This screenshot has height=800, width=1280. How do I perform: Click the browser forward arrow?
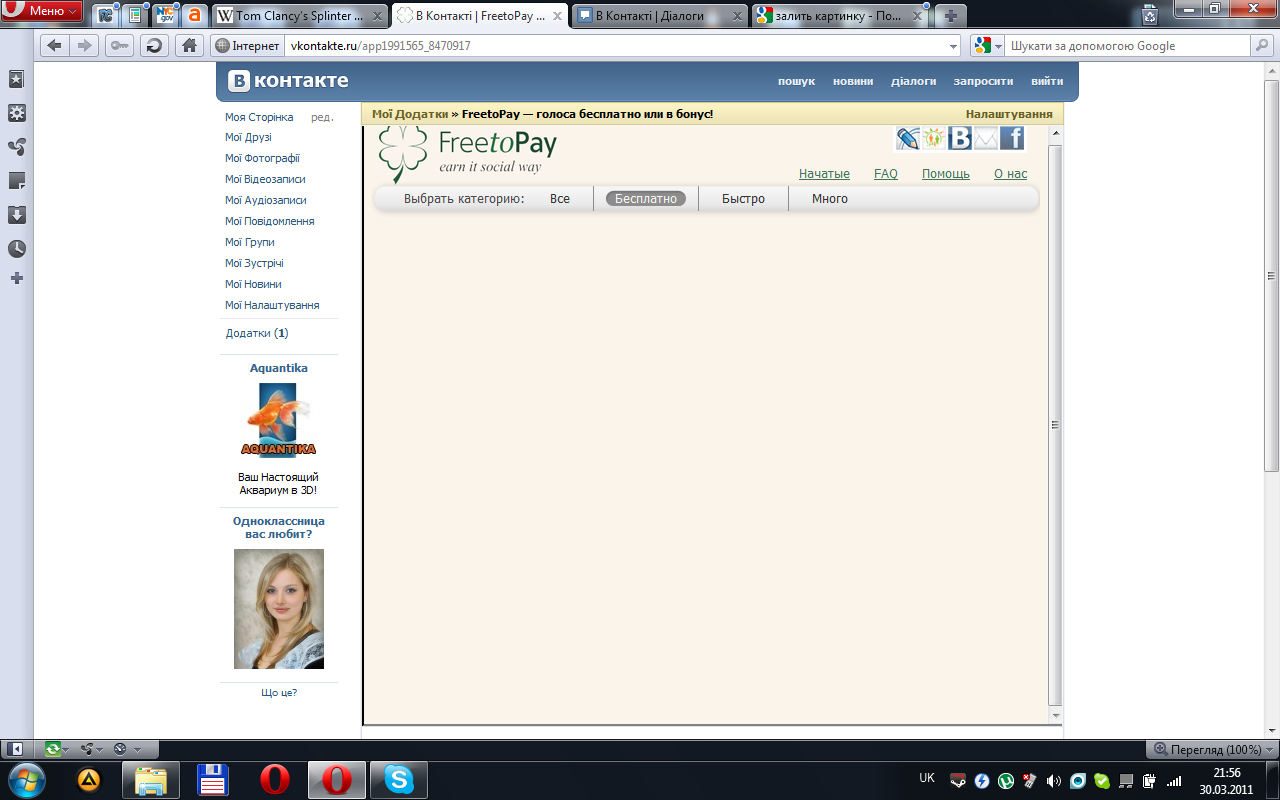85,45
